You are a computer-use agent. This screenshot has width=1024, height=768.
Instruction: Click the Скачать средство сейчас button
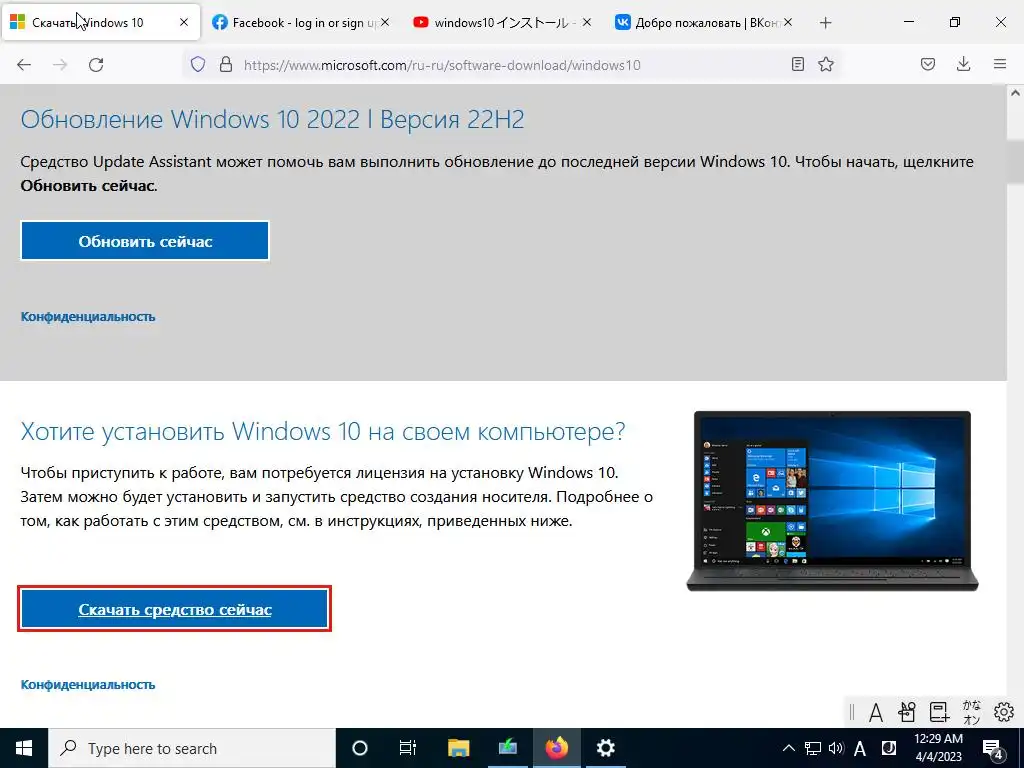(x=174, y=609)
